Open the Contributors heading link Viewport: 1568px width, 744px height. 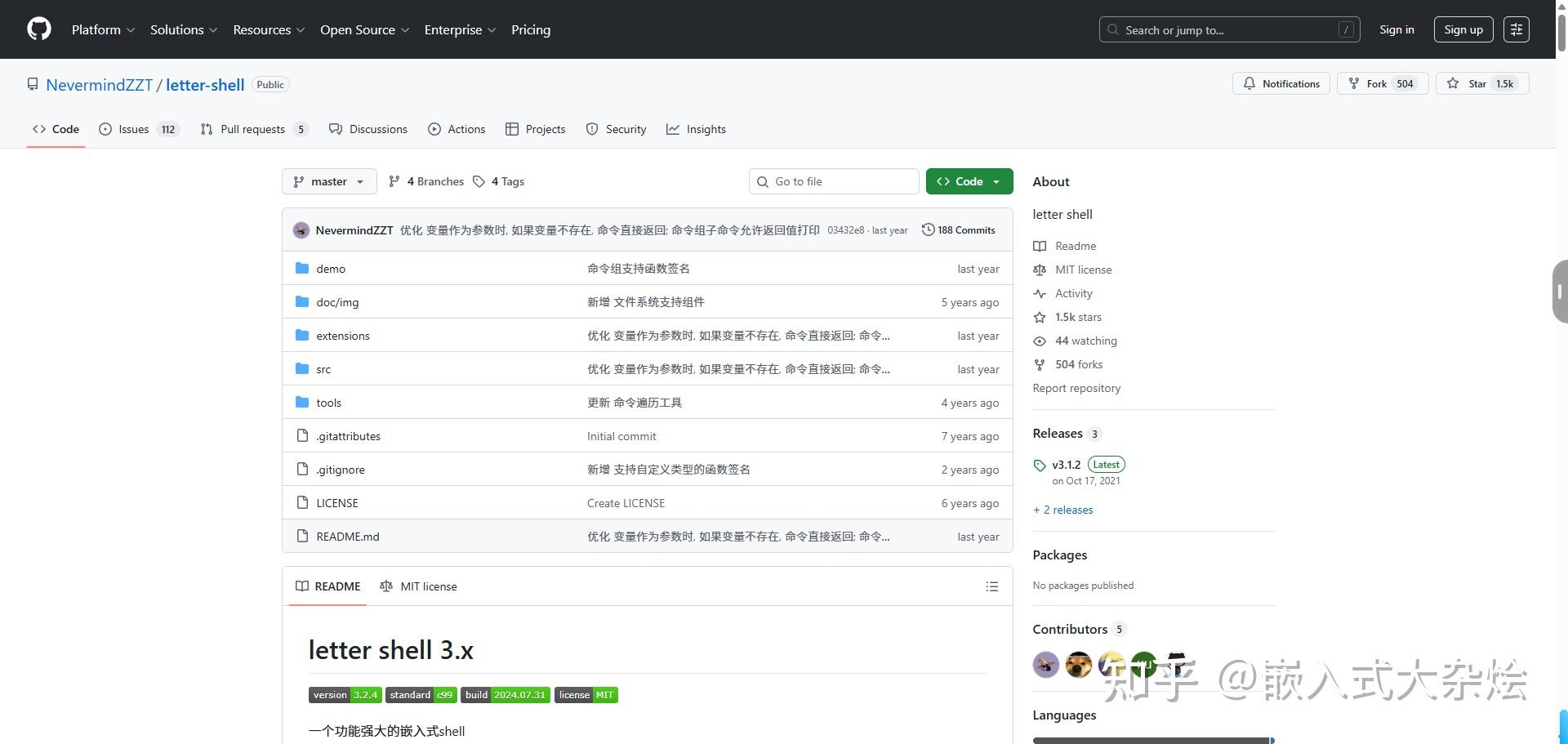1080,629
